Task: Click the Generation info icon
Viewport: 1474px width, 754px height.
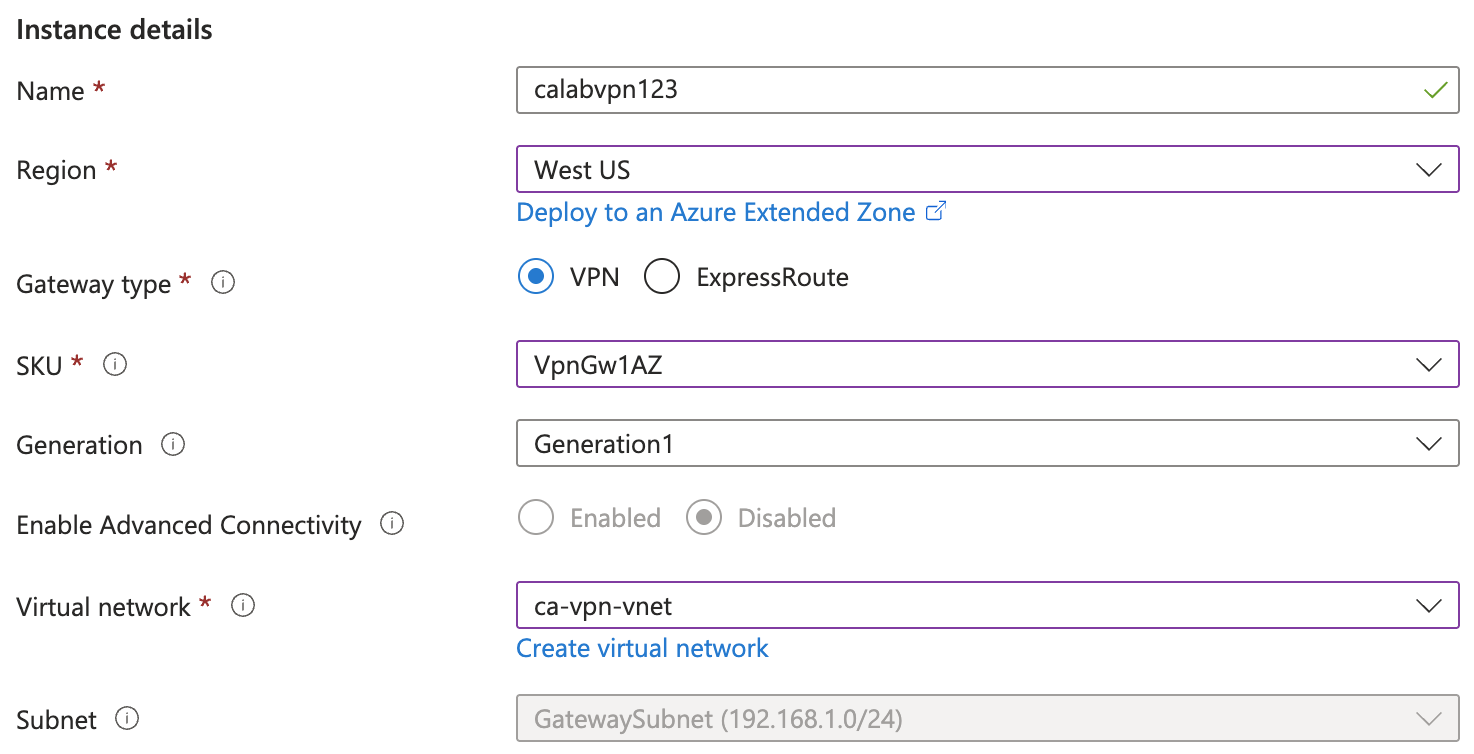Action: [x=173, y=444]
